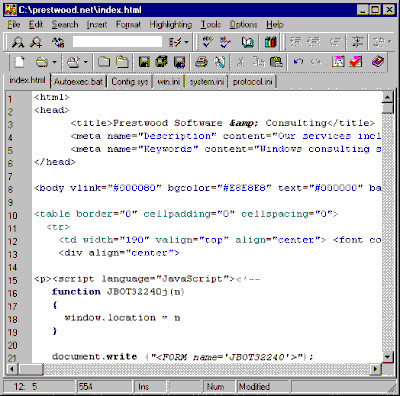The image size is (400, 396).
Task: Open the Tools menu
Action: pyautogui.click(x=211, y=25)
